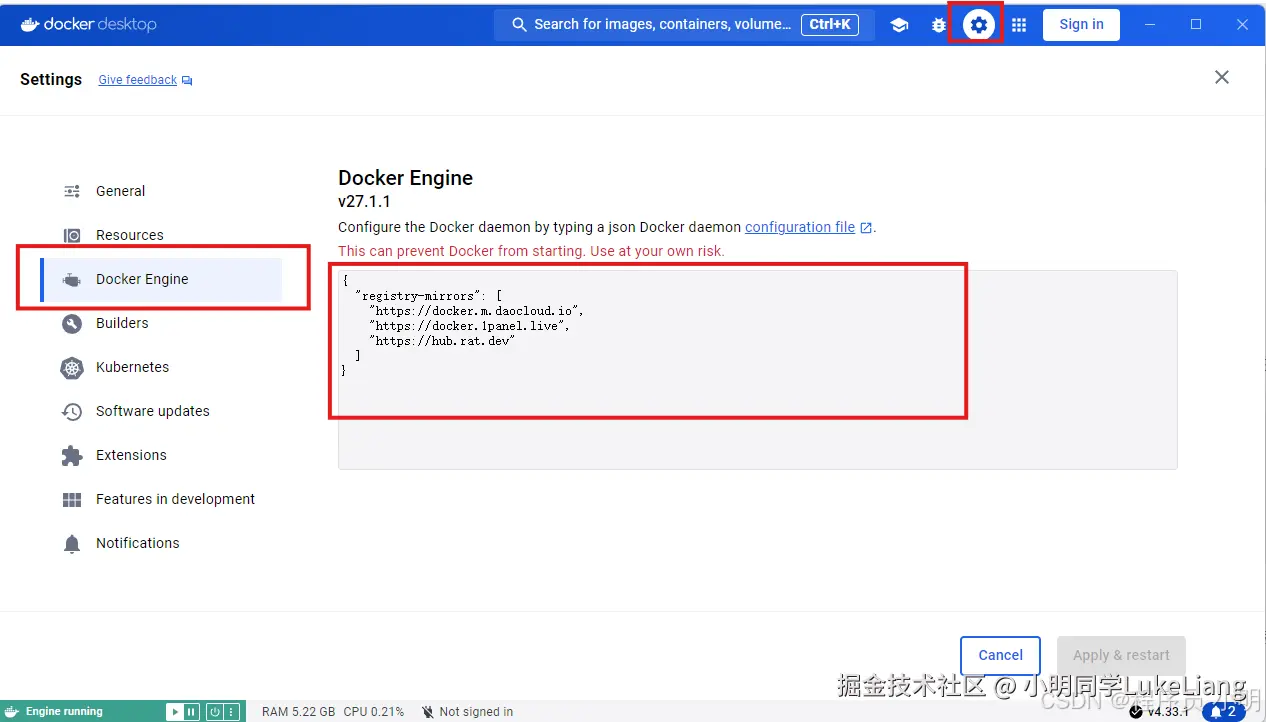Open the Resources settings tab
Viewport: 1266px width, 722px height.
161,235
